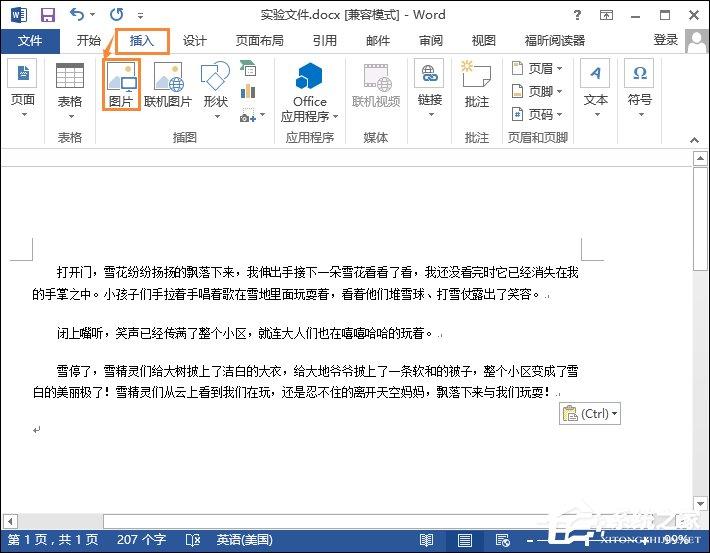The height and width of the screenshot is (553, 710).
Task: Open the (Ctrl) paste options dropdown
Action: pos(590,414)
